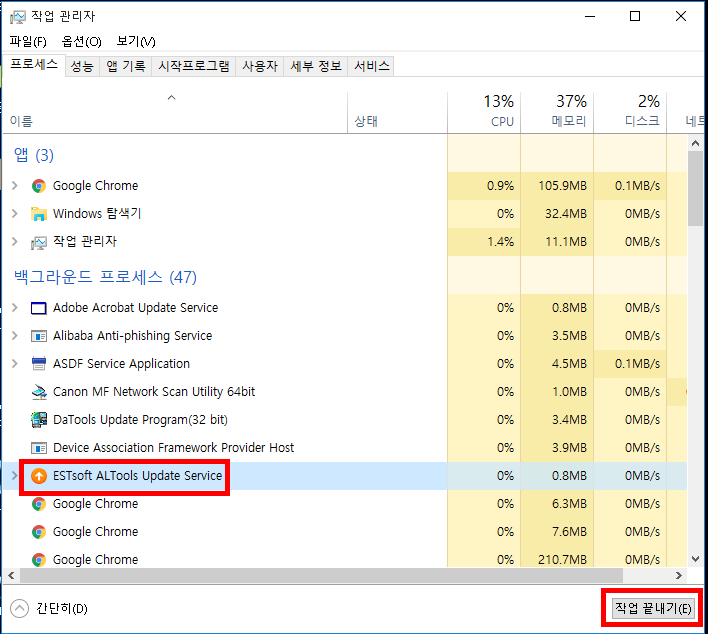Click the vertical scrollbar up arrow
Image resolution: width=708 pixels, height=634 pixels.
[x=695, y=143]
